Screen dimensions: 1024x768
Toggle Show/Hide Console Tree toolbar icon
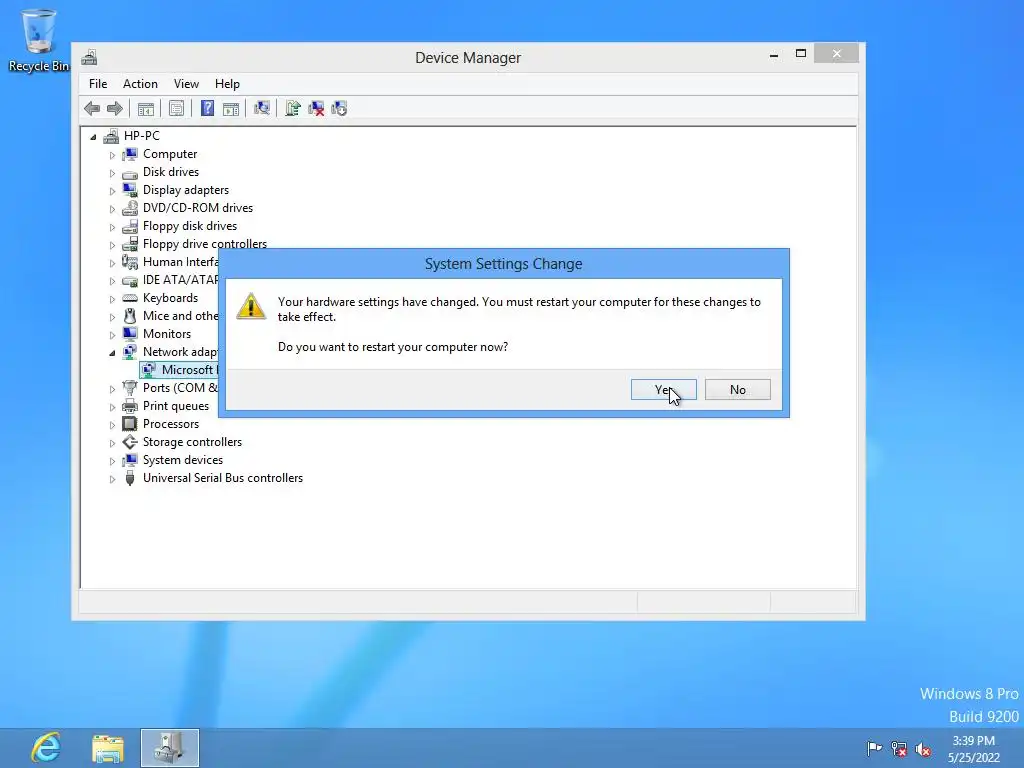[x=146, y=108]
